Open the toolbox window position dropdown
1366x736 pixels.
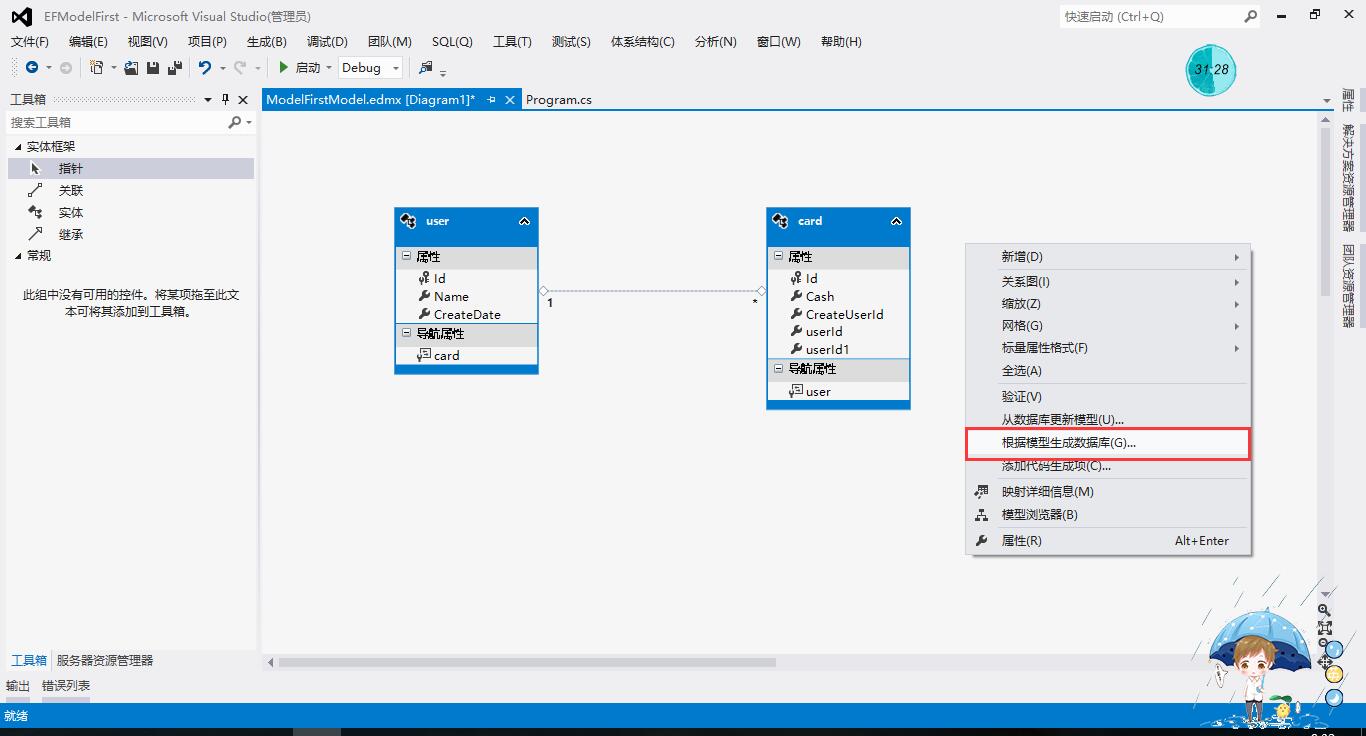point(208,99)
